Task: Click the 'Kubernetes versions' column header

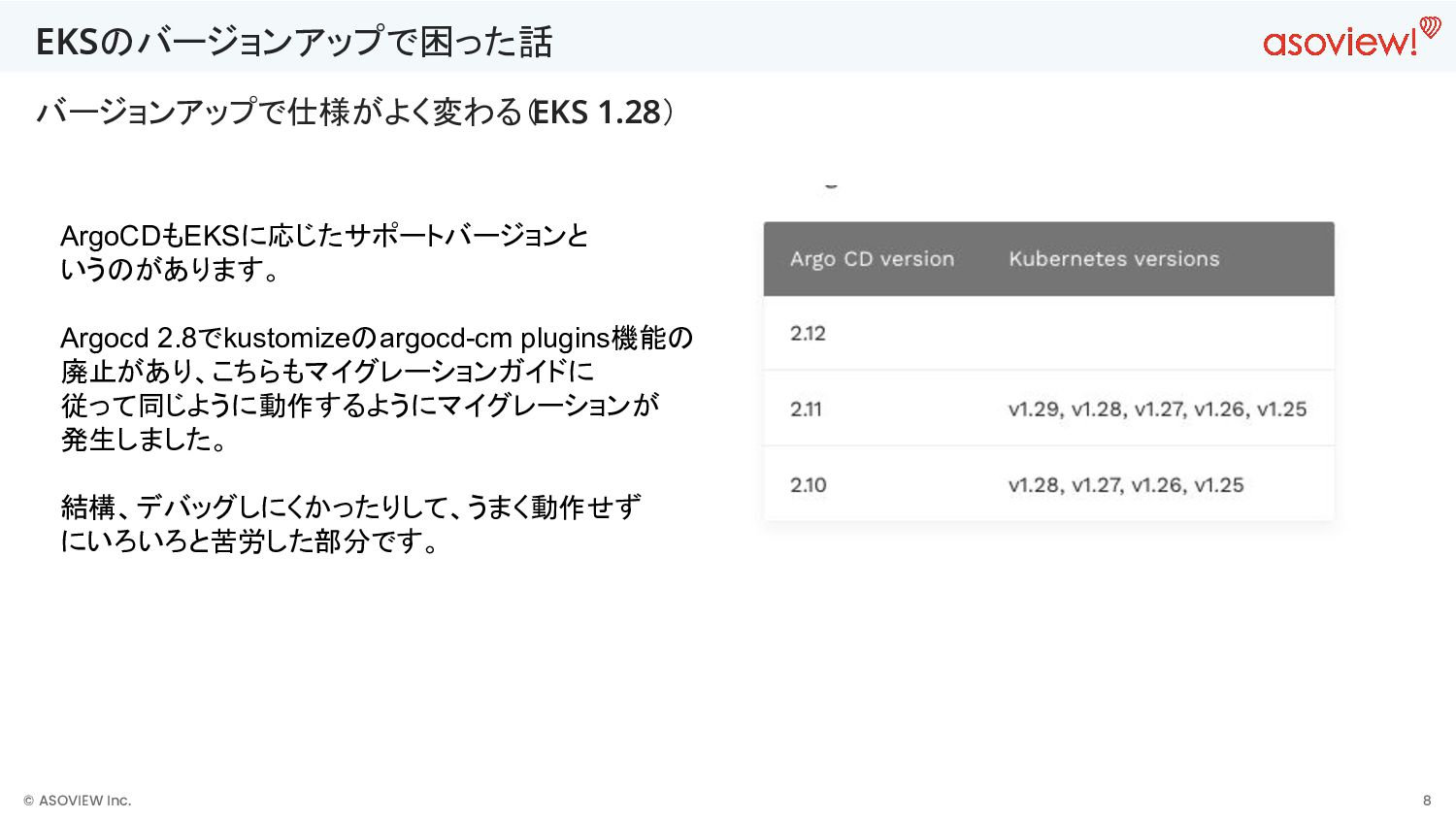Action: (1113, 259)
